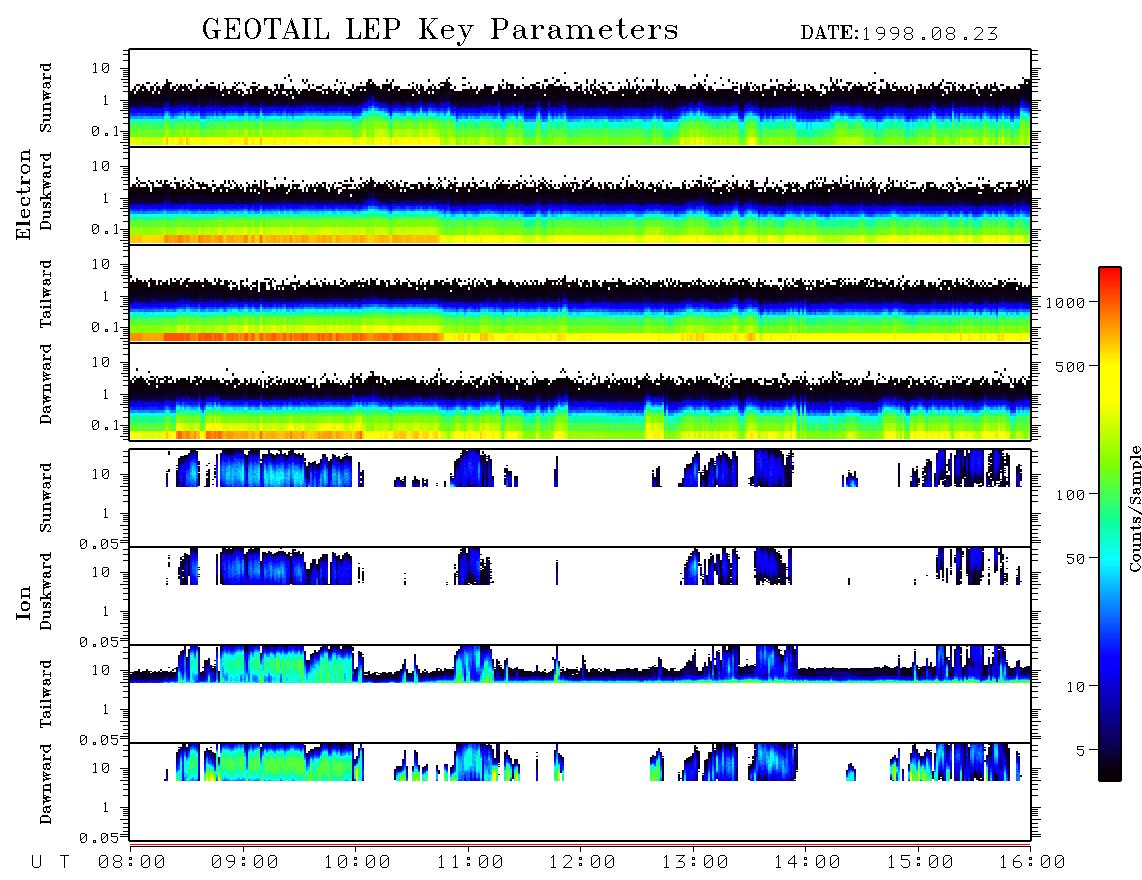
Task: Click the '14:00' time tick
Action: (807, 862)
